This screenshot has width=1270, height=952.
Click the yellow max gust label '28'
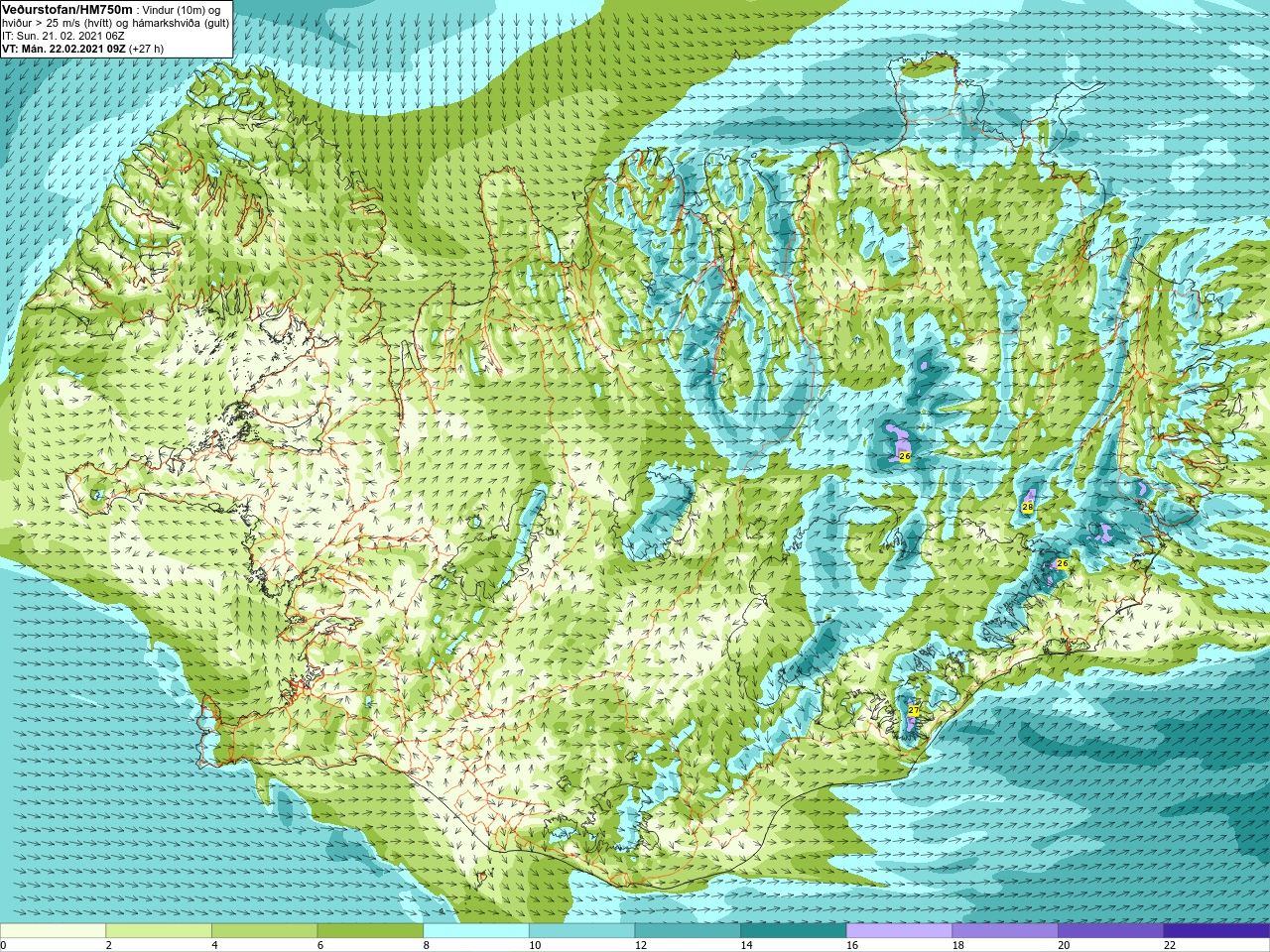pyautogui.click(x=1027, y=507)
